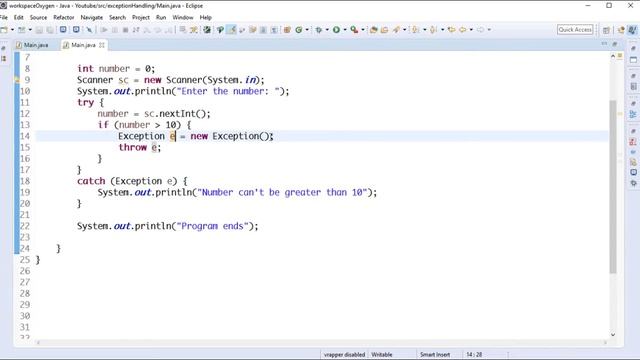The width and height of the screenshot is (640, 360).
Task: Click "throw" keyword on line 15
Action: 133,147
